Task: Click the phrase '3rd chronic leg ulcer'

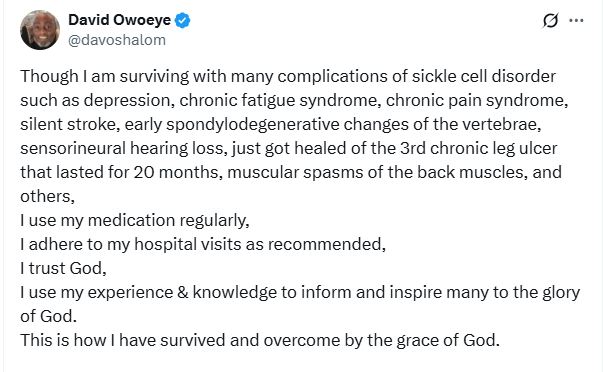Action: pyautogui.click(x=478, y=148)
